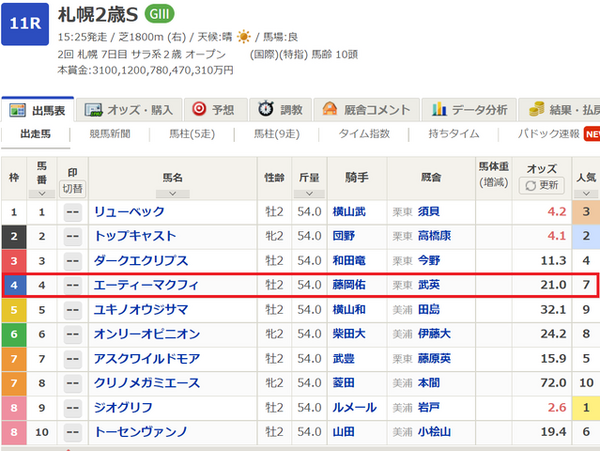Click the green GIII grade badge
This screenshot has width=600, height=451.
pyautogui.click(x=159, y=14)
